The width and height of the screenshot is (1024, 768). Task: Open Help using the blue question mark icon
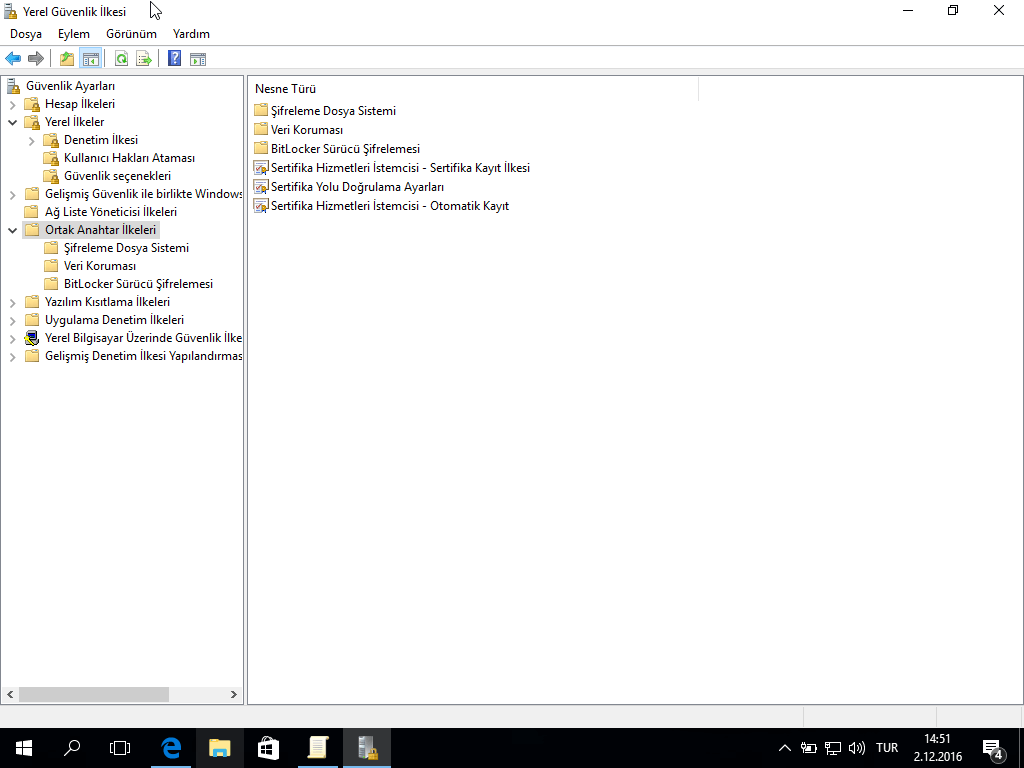pos(174,59)
